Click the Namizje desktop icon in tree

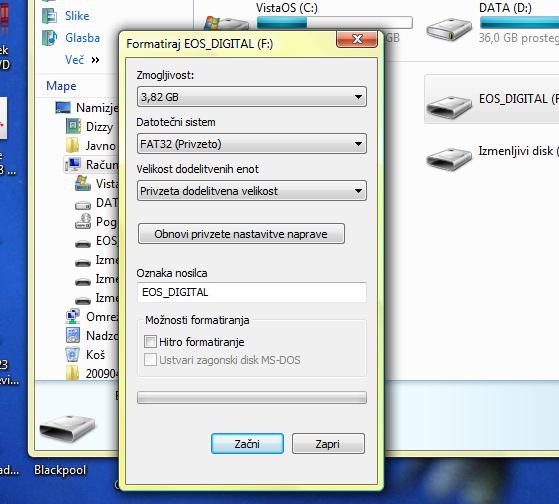63,107
